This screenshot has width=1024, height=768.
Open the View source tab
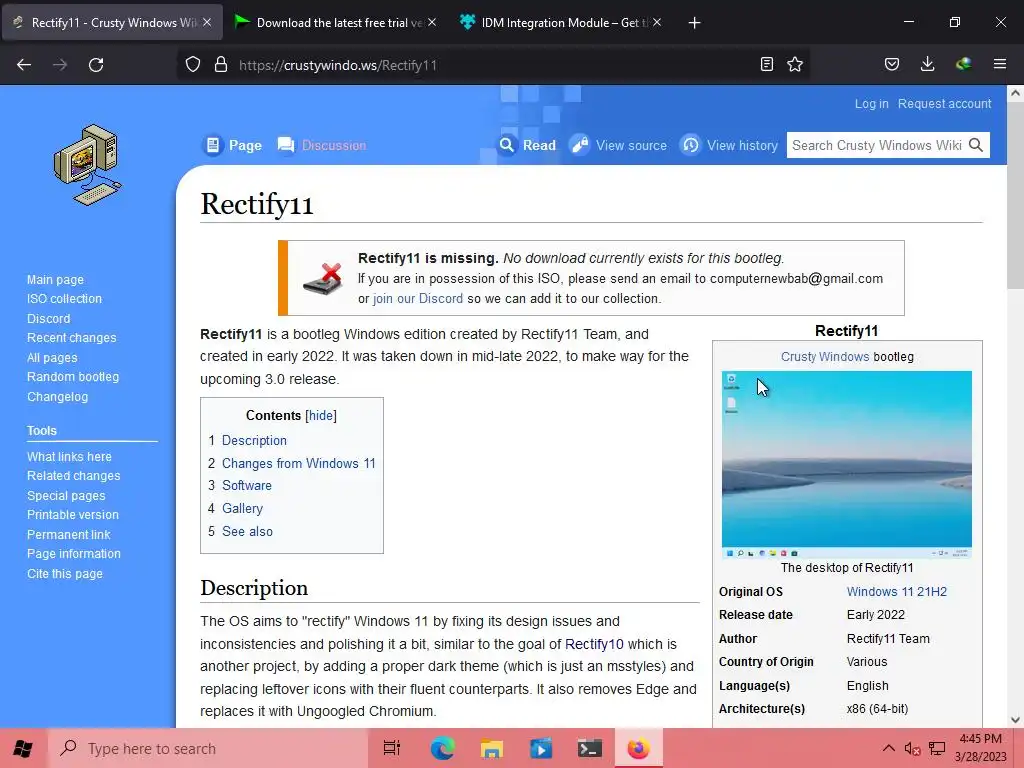coord(618,145)
